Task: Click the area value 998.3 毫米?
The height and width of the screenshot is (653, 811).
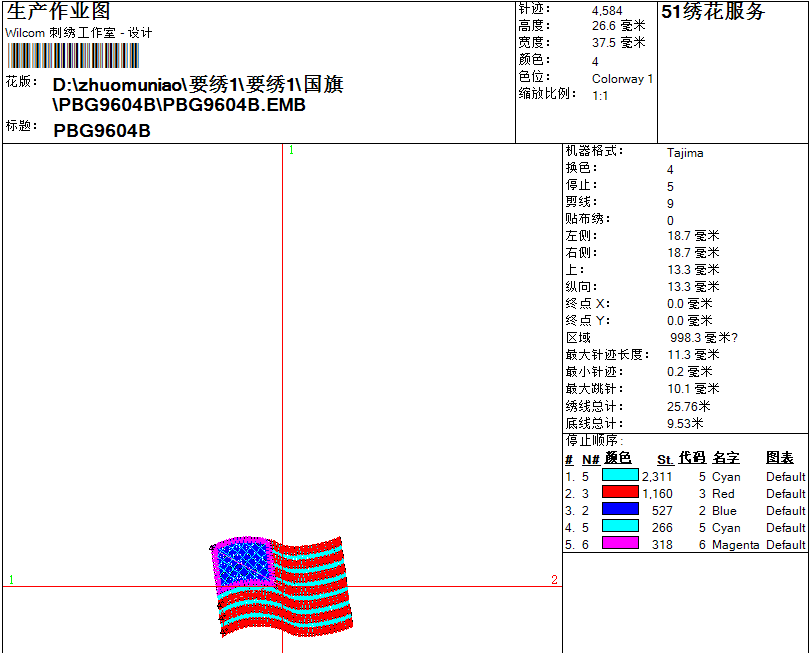Action: click(704, 338)
